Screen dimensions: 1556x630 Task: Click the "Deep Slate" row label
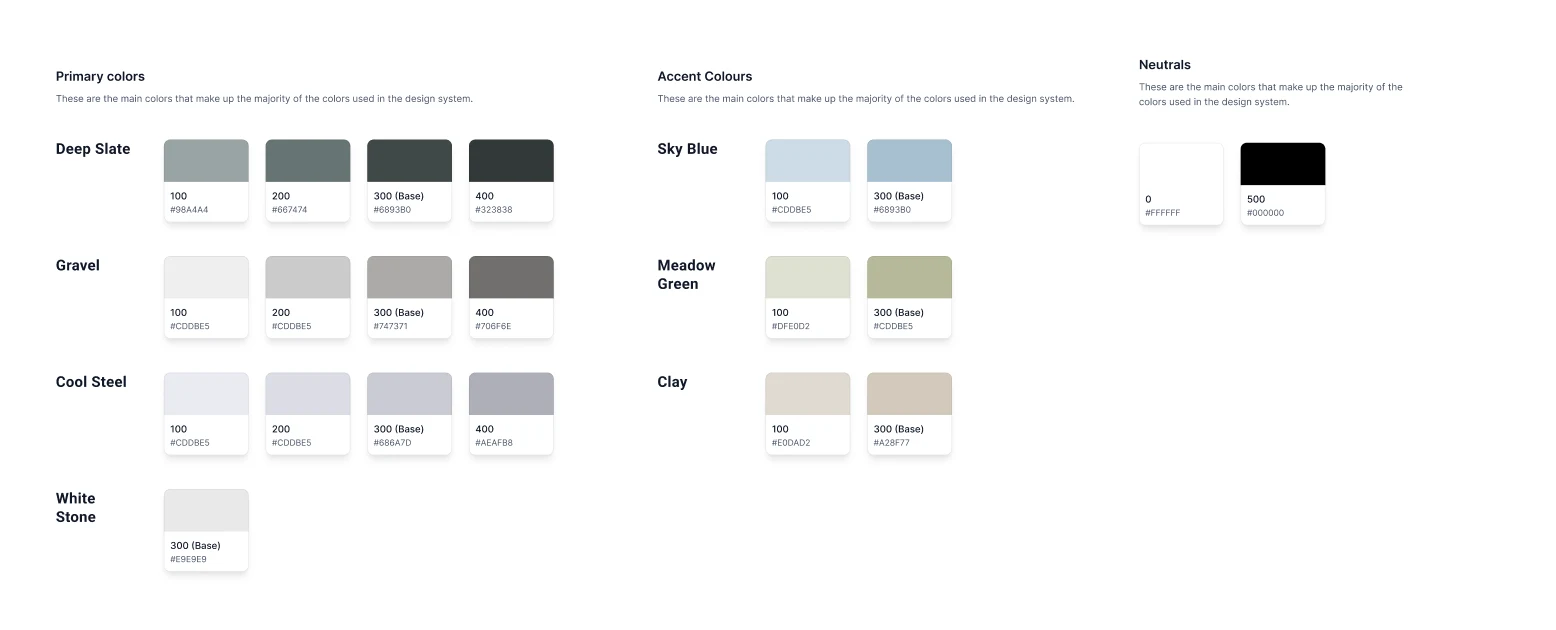[93, 149]
